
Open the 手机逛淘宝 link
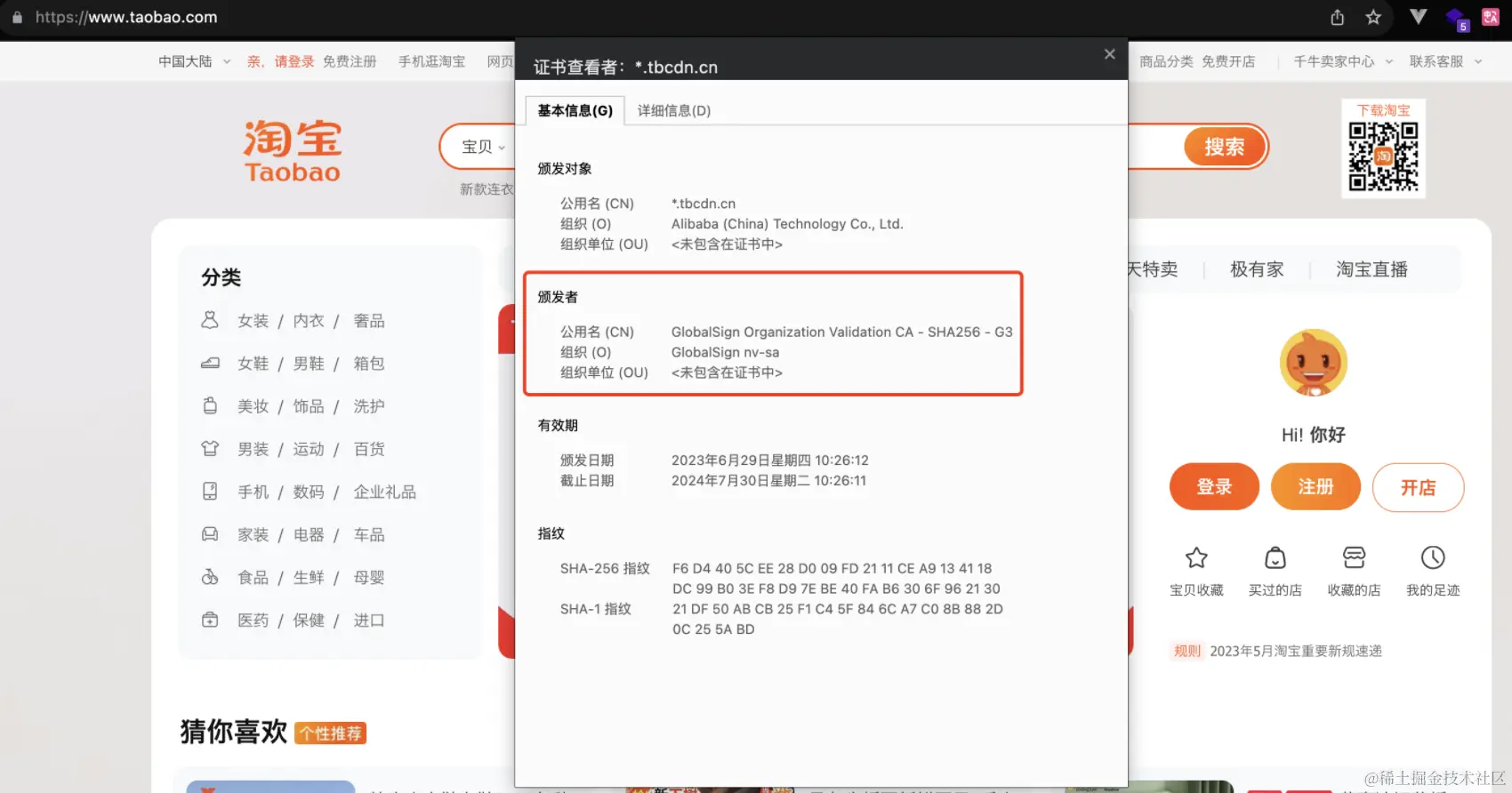[431, 61]
